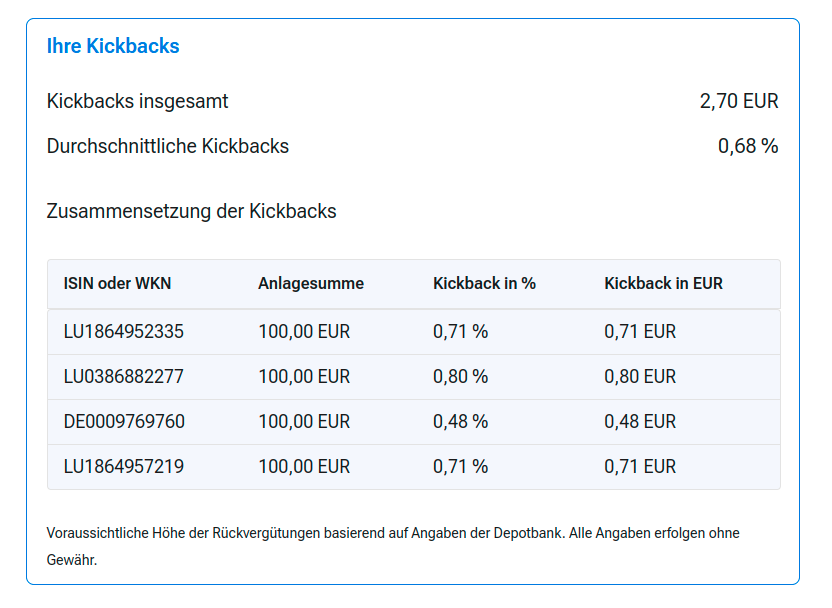Click the "Anlagesumme" column header
Viewport: 832px width, 608px height.
point(311,283)
